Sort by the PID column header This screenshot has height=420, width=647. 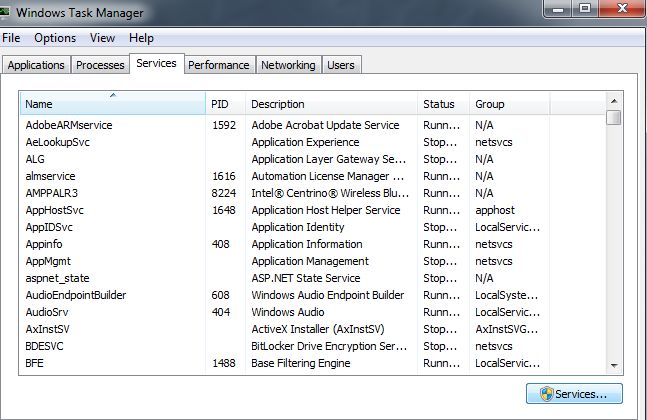click(x=225, y=104)
